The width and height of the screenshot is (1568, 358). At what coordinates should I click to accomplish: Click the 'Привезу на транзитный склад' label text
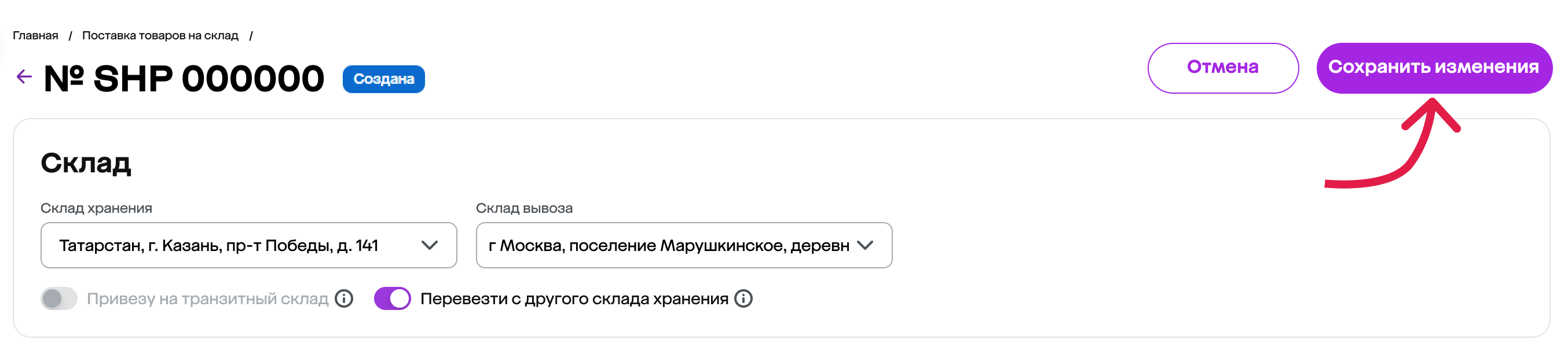207,298
